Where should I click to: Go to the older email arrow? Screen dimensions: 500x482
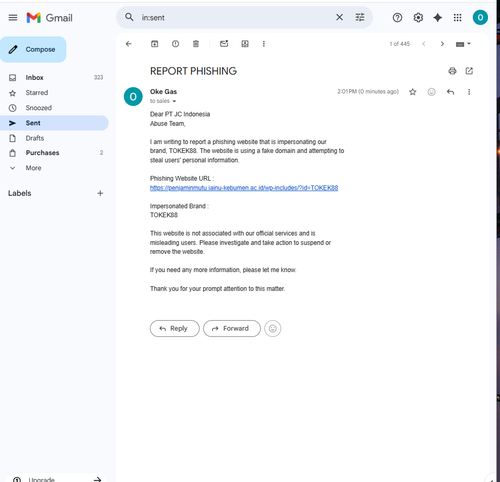click(442, 44)
